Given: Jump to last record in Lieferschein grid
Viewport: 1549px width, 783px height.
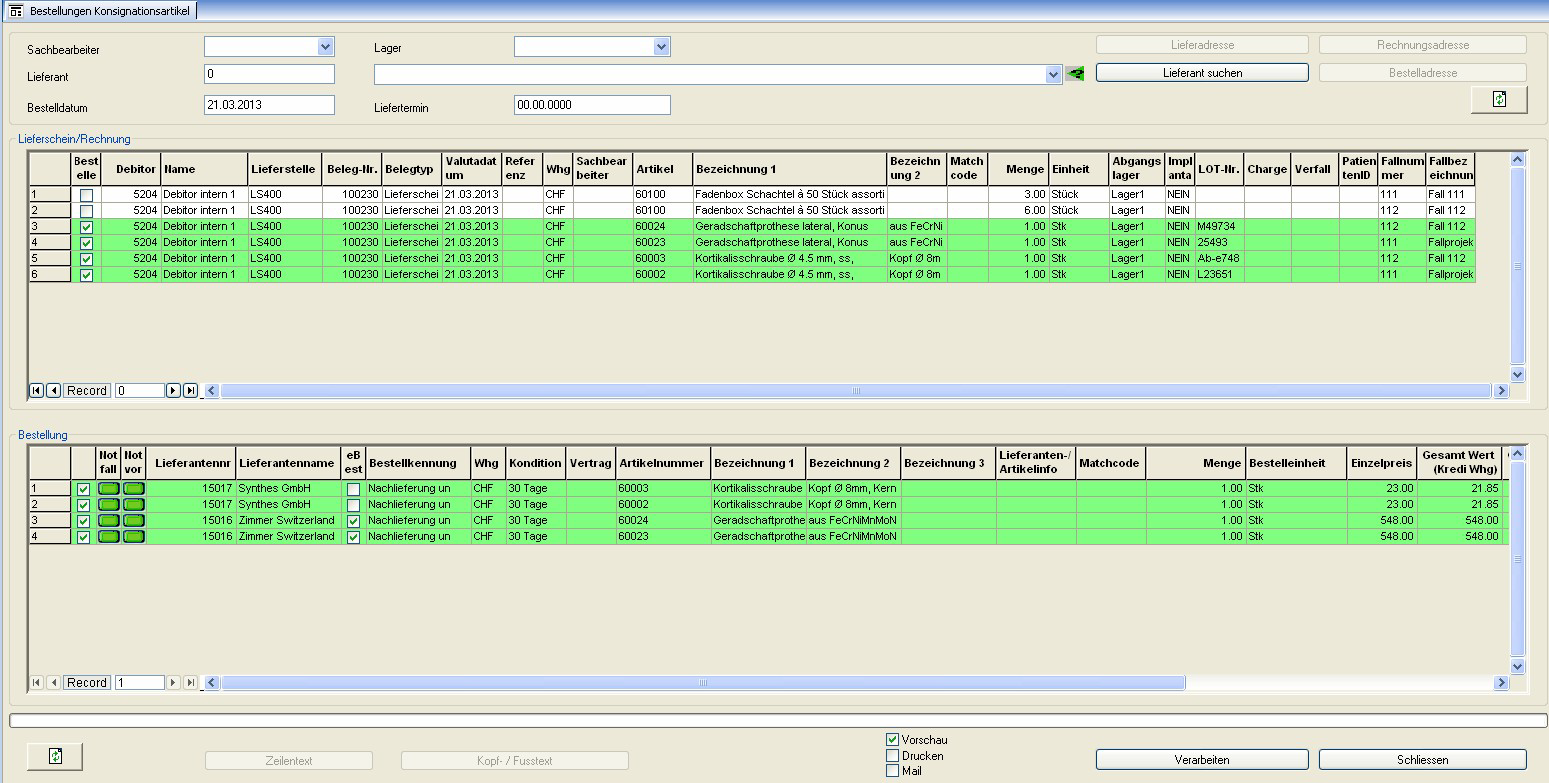Looking at the screenshot, I should 190,391.
